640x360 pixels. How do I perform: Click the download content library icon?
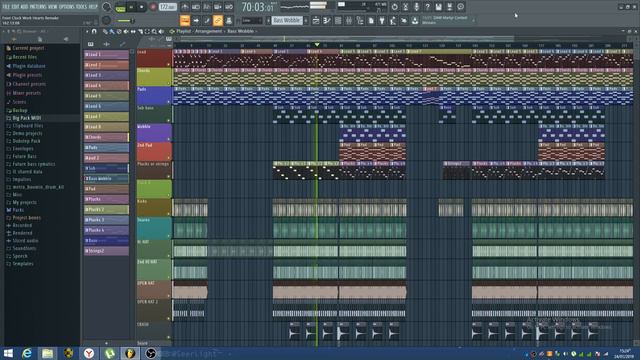click(x=415, y=20)
